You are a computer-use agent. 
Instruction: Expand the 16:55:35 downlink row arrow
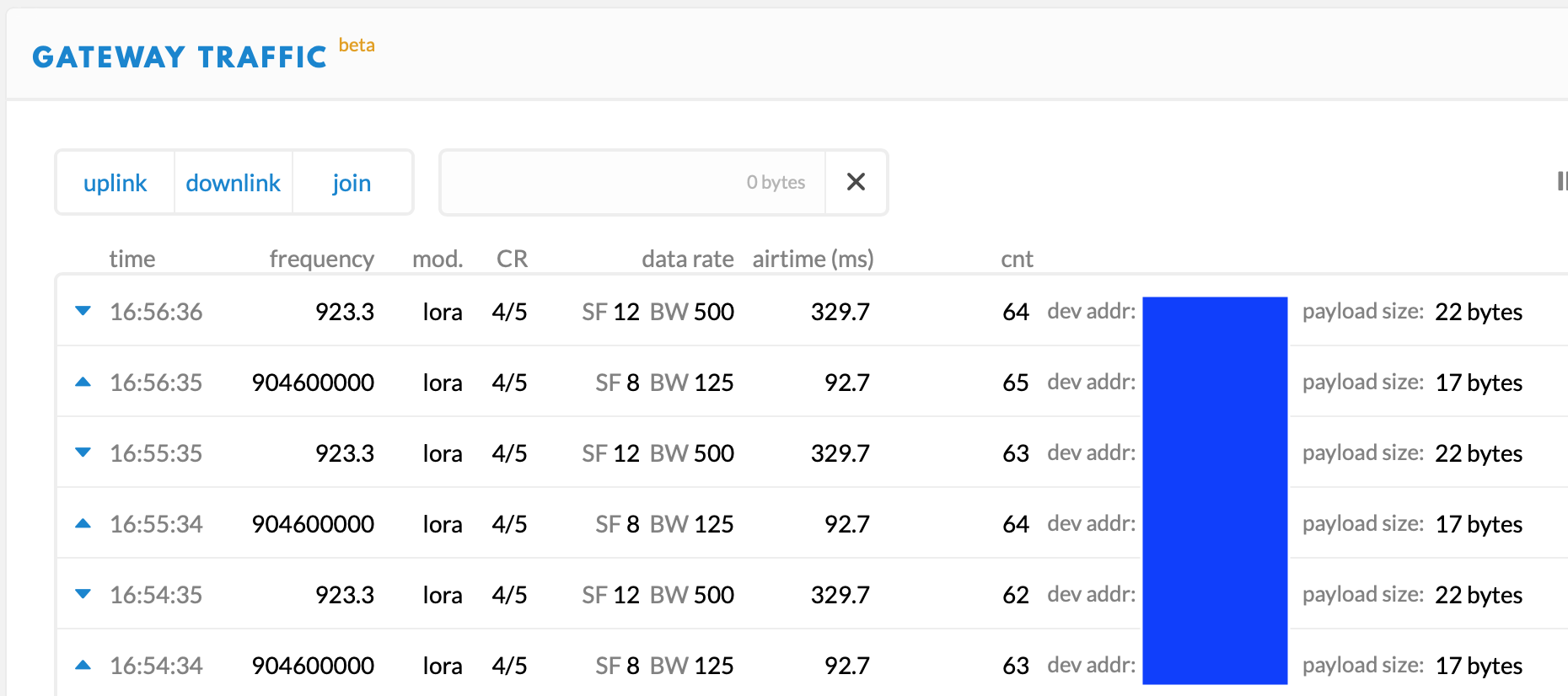[x=83, y=452]
